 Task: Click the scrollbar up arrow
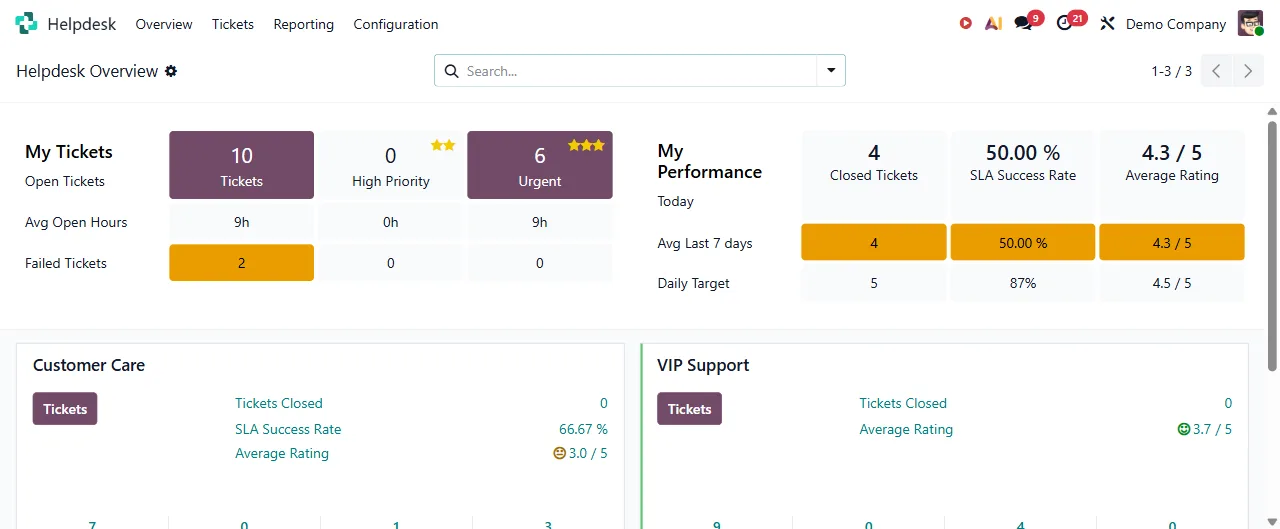click(1272, 111)
